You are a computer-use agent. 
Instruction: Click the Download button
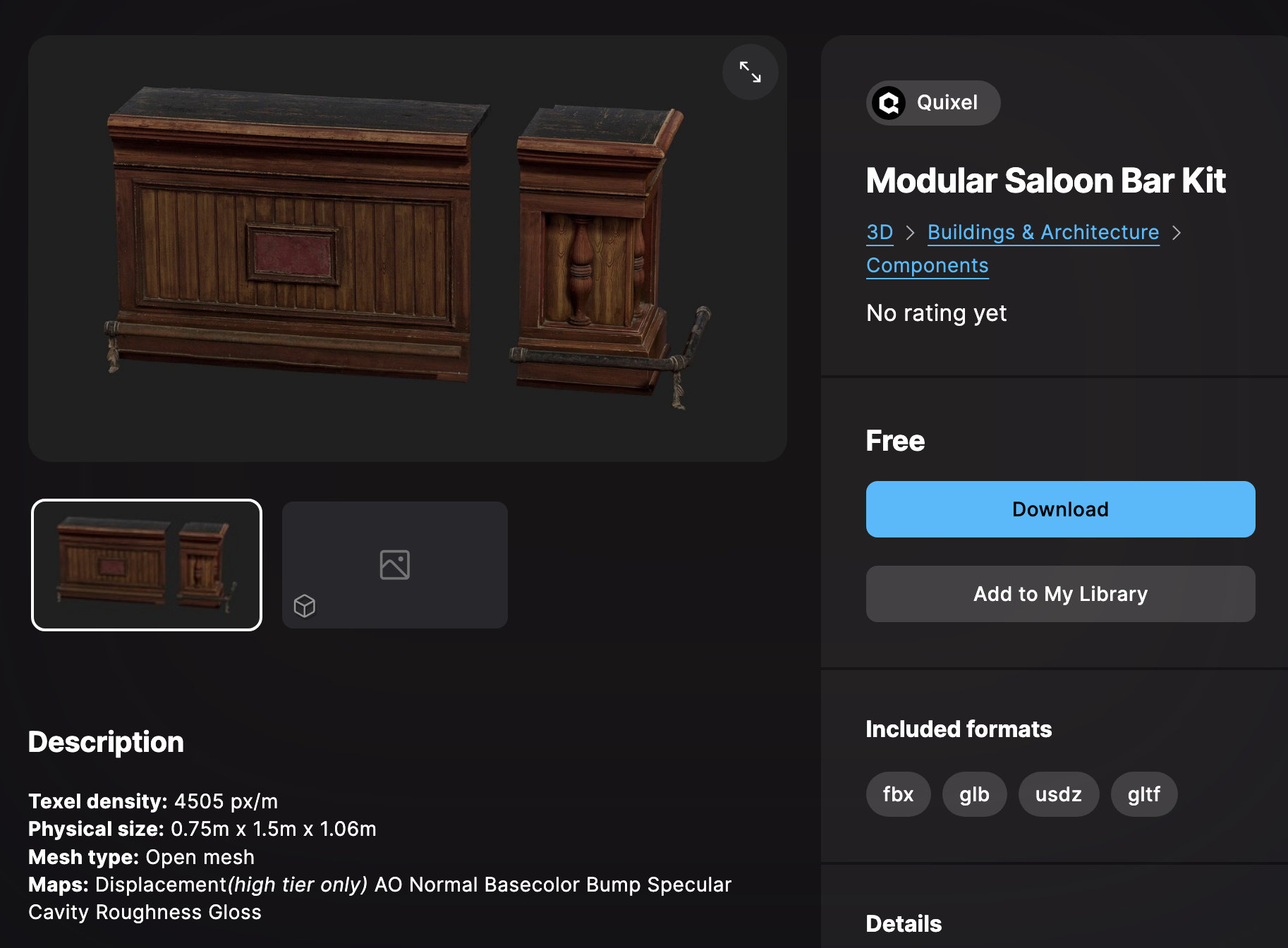click(x=1060, y=509)
